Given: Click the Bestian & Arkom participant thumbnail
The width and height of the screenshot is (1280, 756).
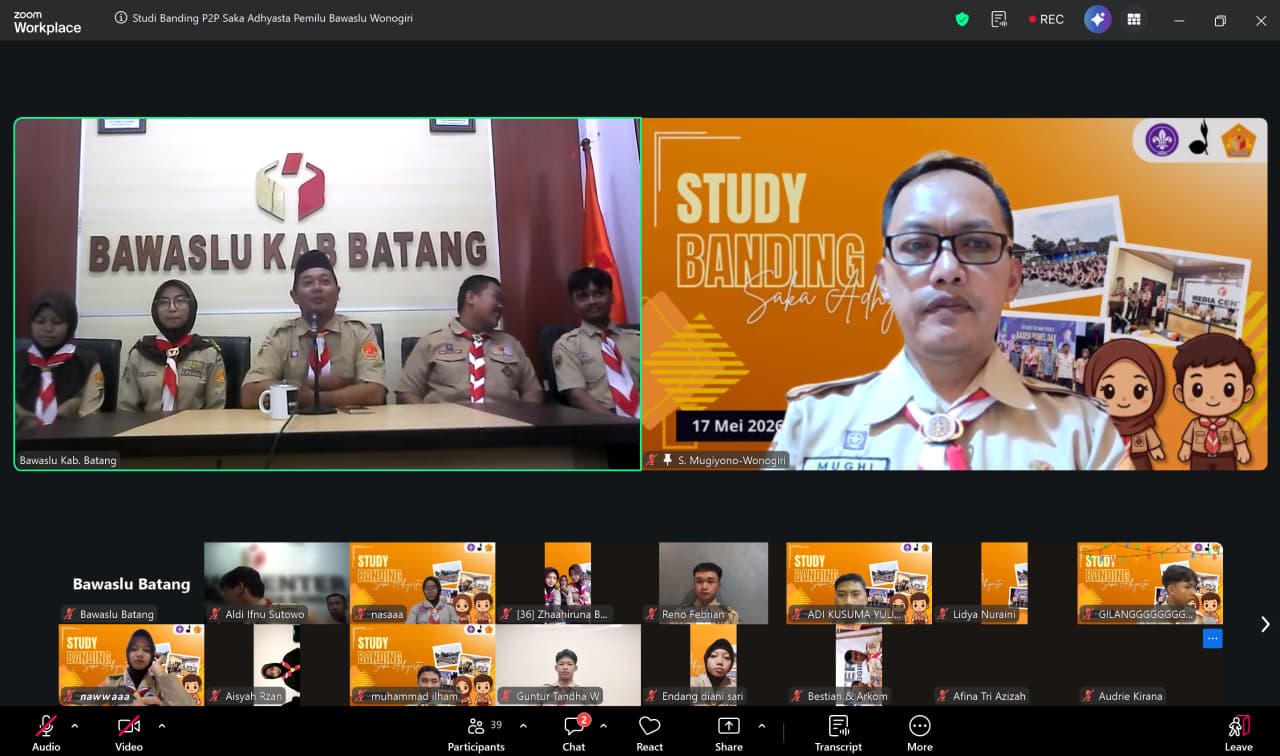Looking at the screenshot, I should click(859, 665).
